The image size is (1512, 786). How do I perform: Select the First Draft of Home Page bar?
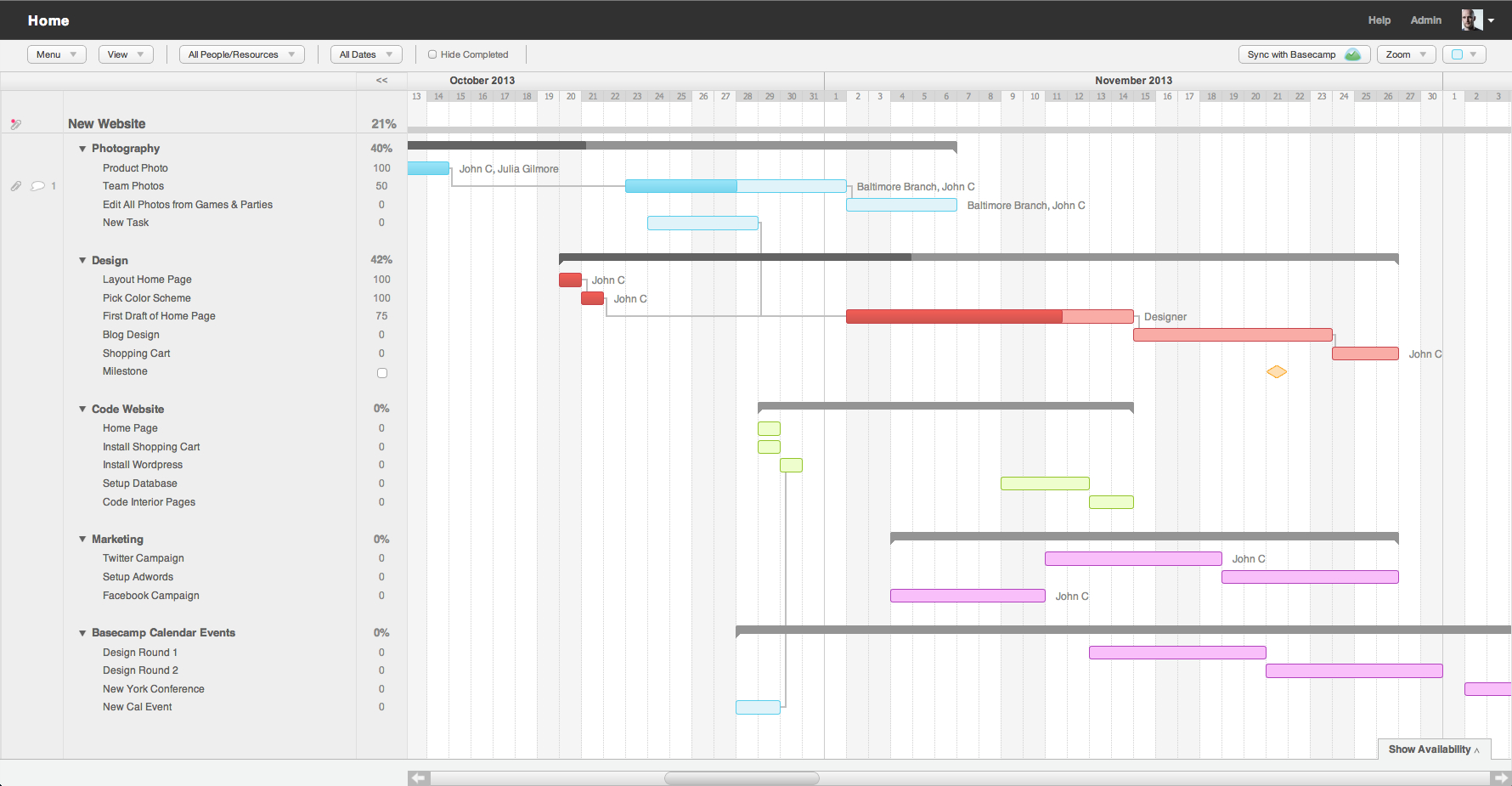990,316
